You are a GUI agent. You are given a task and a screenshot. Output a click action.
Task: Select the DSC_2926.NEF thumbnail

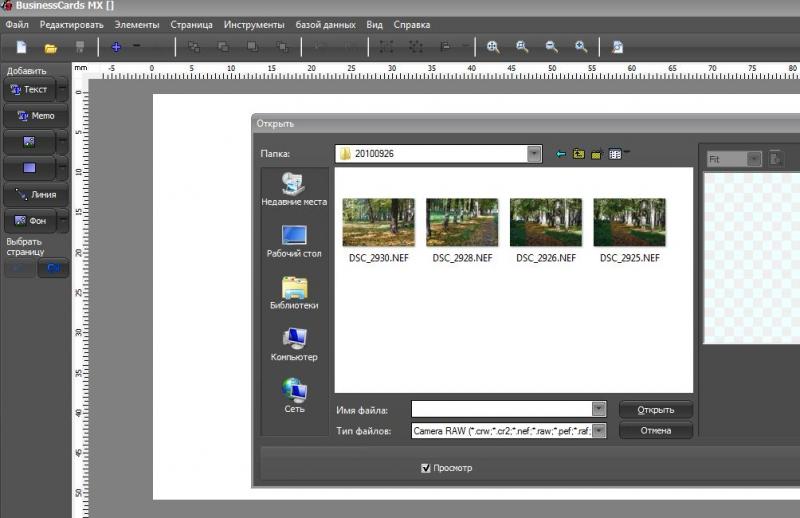point(546,223)
